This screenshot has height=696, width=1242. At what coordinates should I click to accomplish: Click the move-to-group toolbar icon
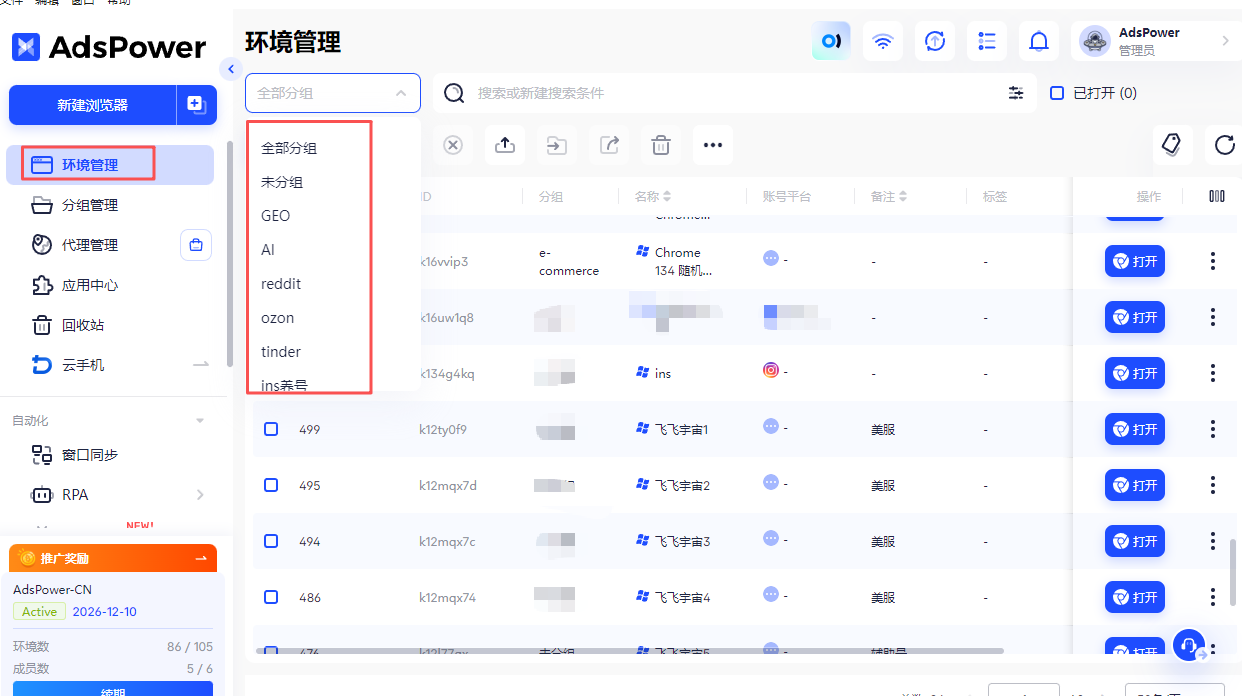[557, 145]
